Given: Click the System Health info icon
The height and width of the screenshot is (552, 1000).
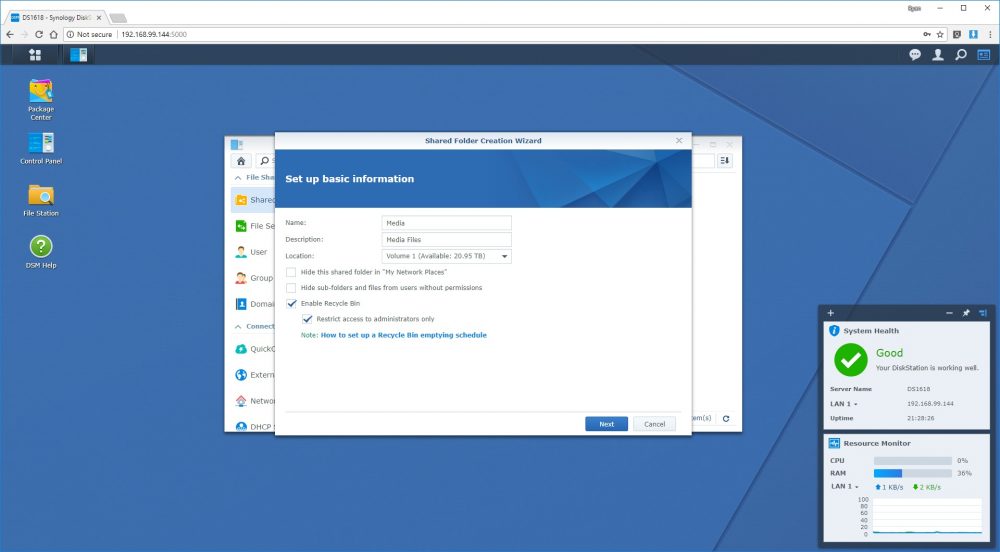Looking at the screenshot, I should coord(834,331).
